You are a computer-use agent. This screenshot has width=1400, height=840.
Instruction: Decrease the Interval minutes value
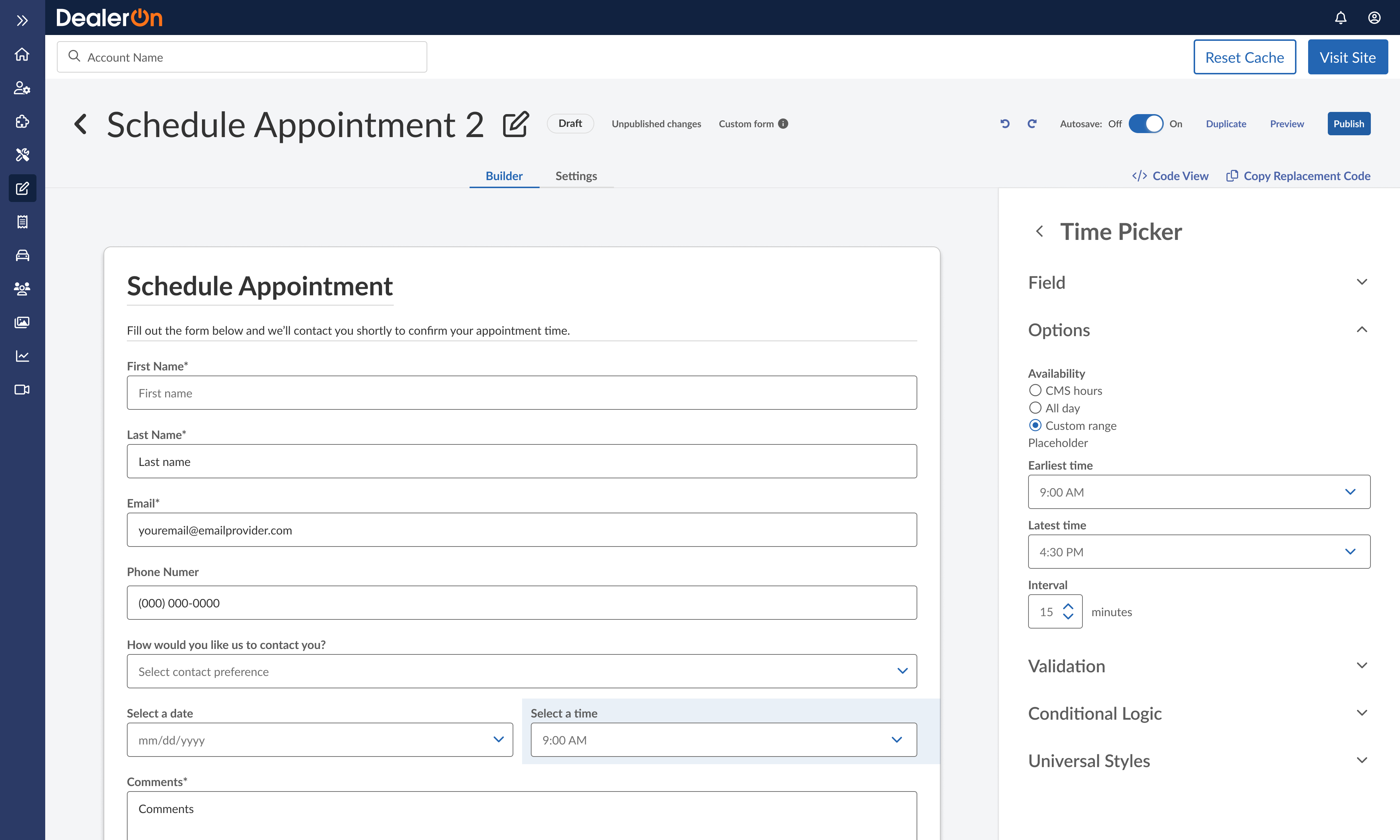[x=1068, y=617]
